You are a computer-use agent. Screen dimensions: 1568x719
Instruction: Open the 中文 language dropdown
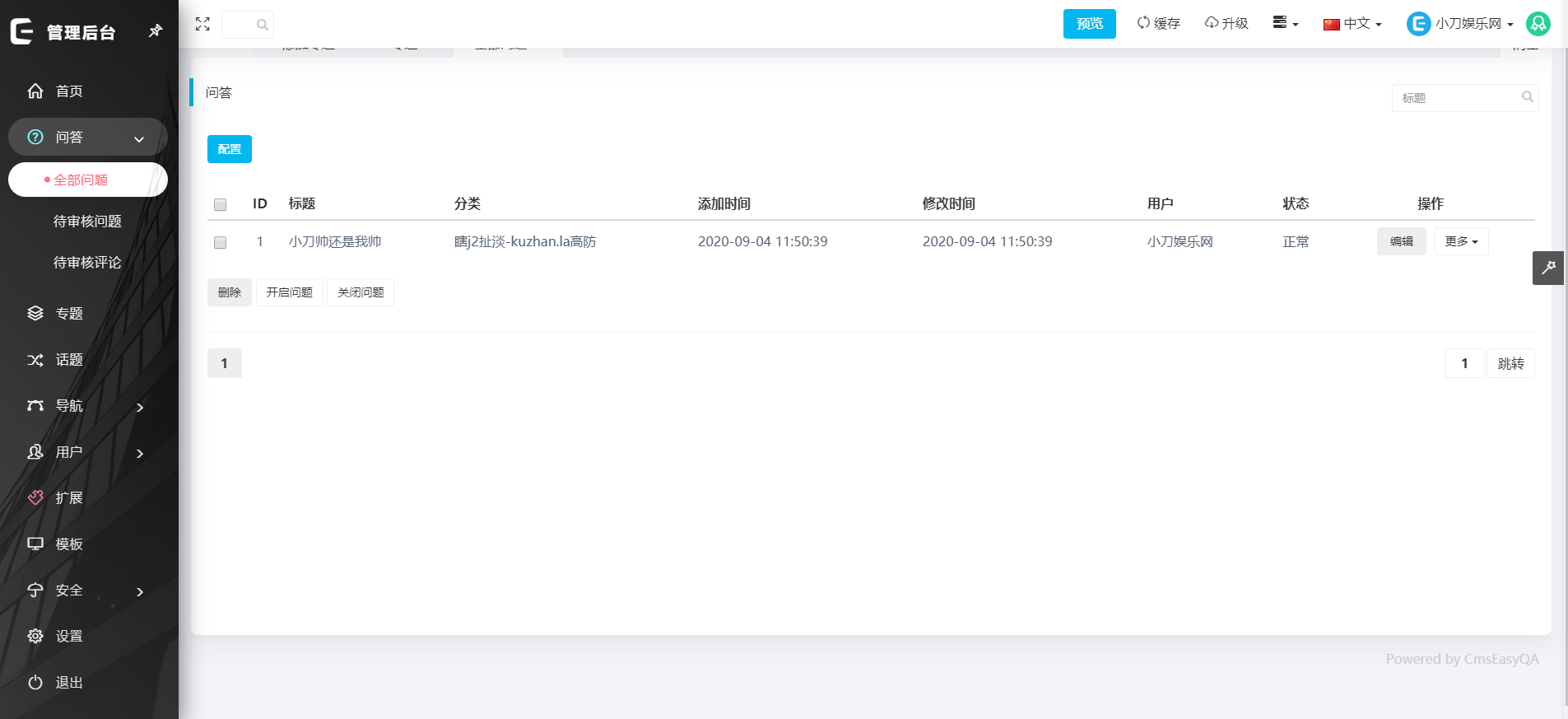1352,24
